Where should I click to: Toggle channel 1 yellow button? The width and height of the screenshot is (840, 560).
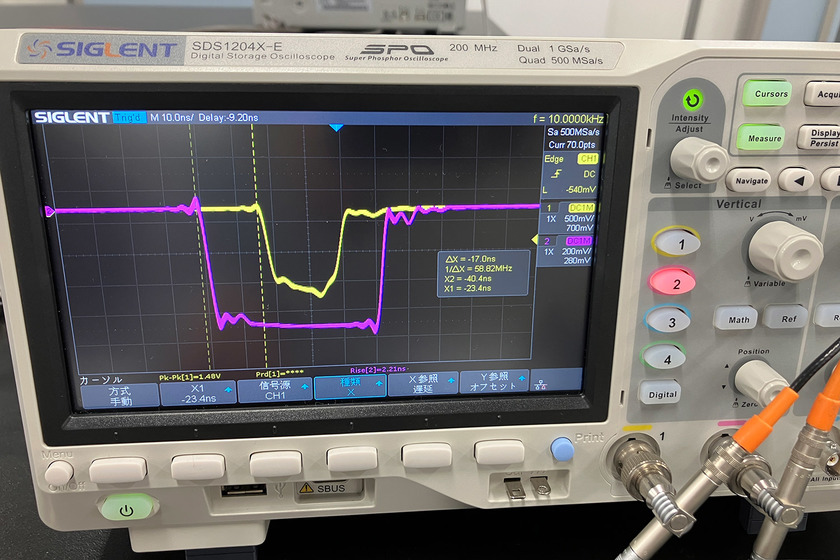tap(674, 242)
